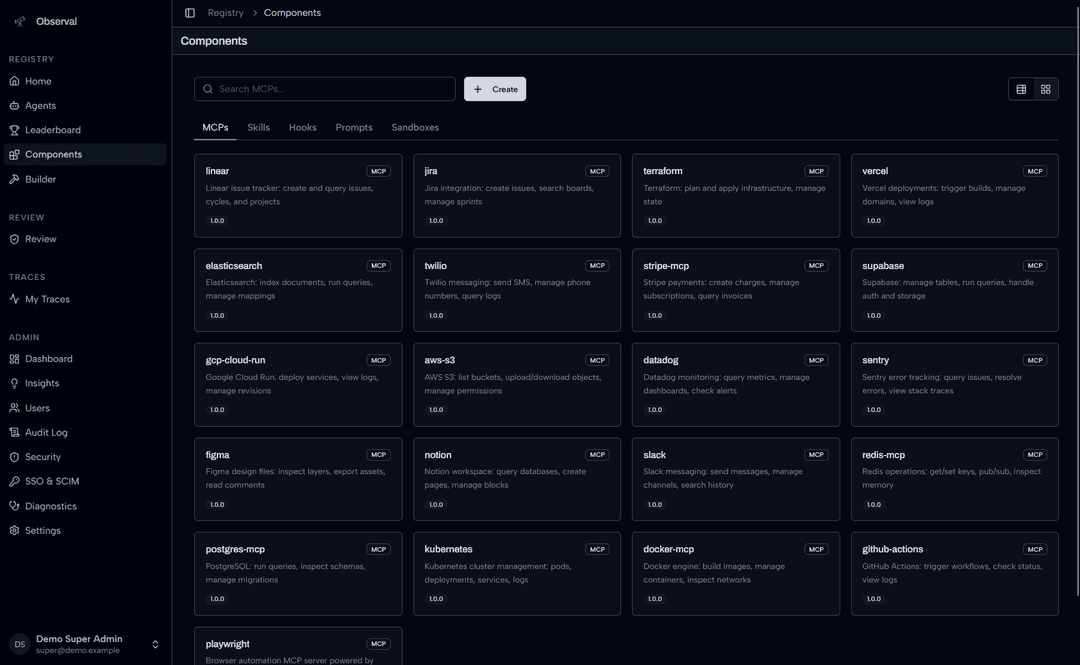
Task: Click the Diagnostics stethoscope icon
Action: pos(14,506)
